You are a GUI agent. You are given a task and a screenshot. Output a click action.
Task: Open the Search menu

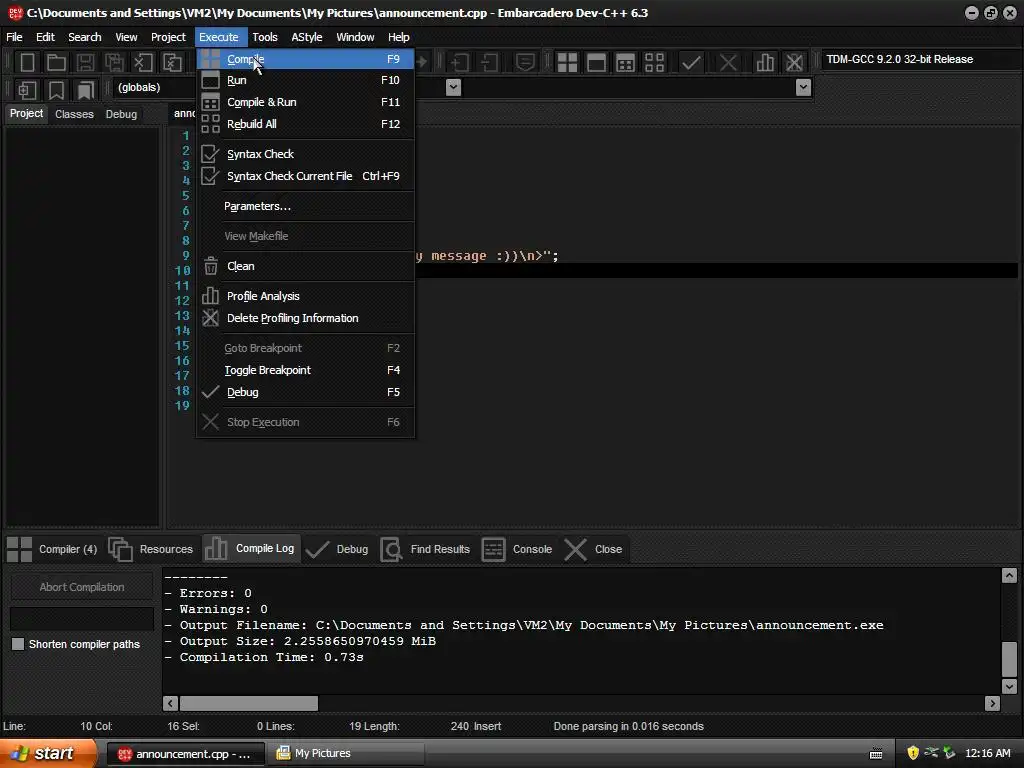[x=85, y=37]
